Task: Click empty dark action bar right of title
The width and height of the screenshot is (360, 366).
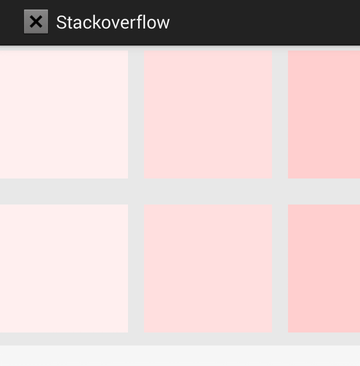Action: 265,22
